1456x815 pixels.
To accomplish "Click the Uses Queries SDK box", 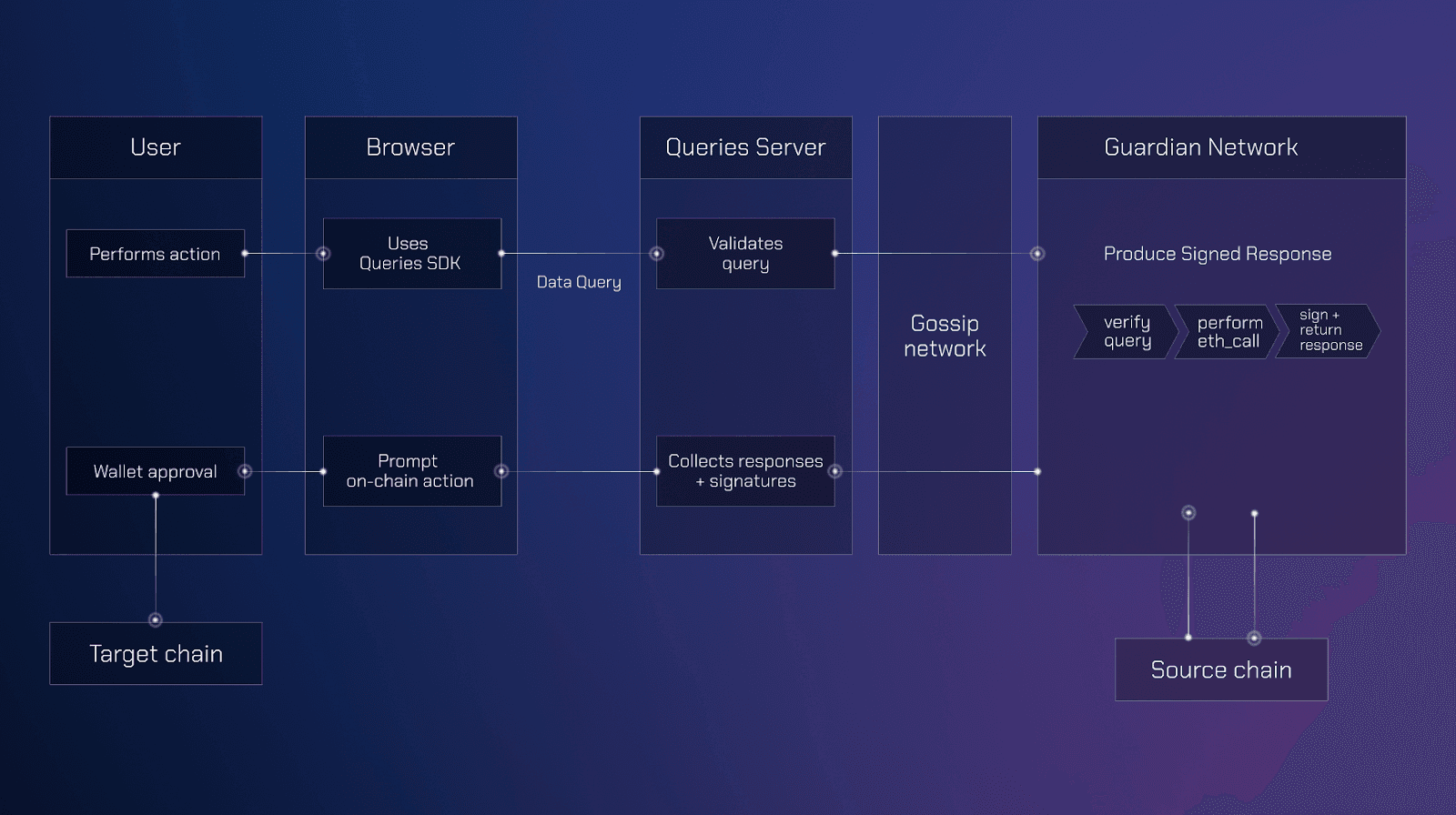I will (x=411, y=254).
